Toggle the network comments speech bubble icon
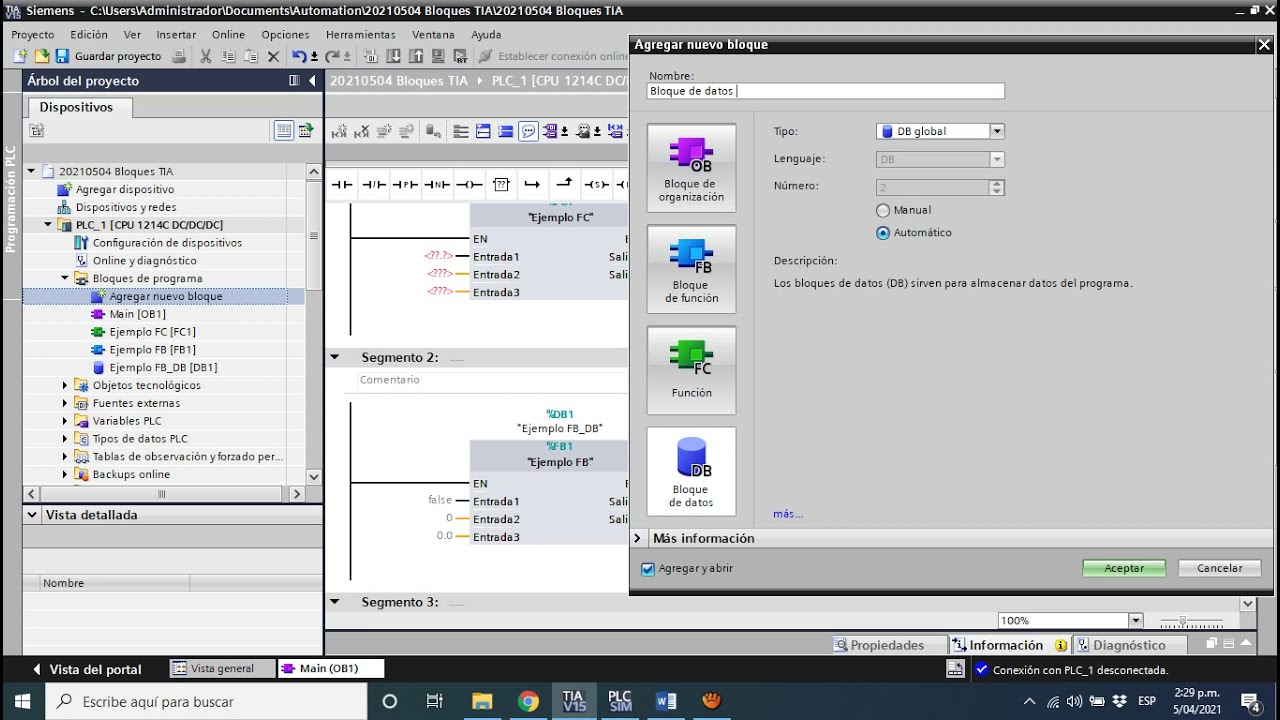1280x720 pixels. (528, 131)
